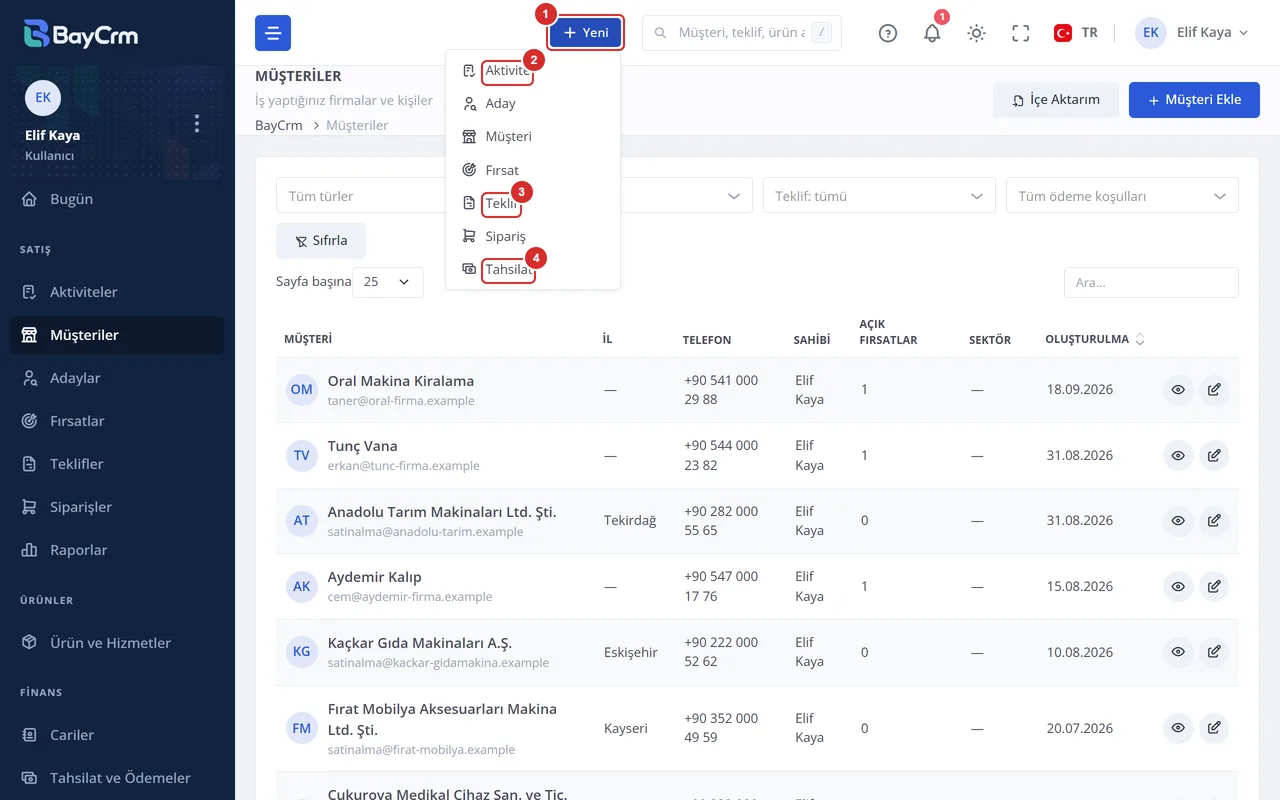View Tunç Vana customer details
The image size is (1280, 800).
1178,455
